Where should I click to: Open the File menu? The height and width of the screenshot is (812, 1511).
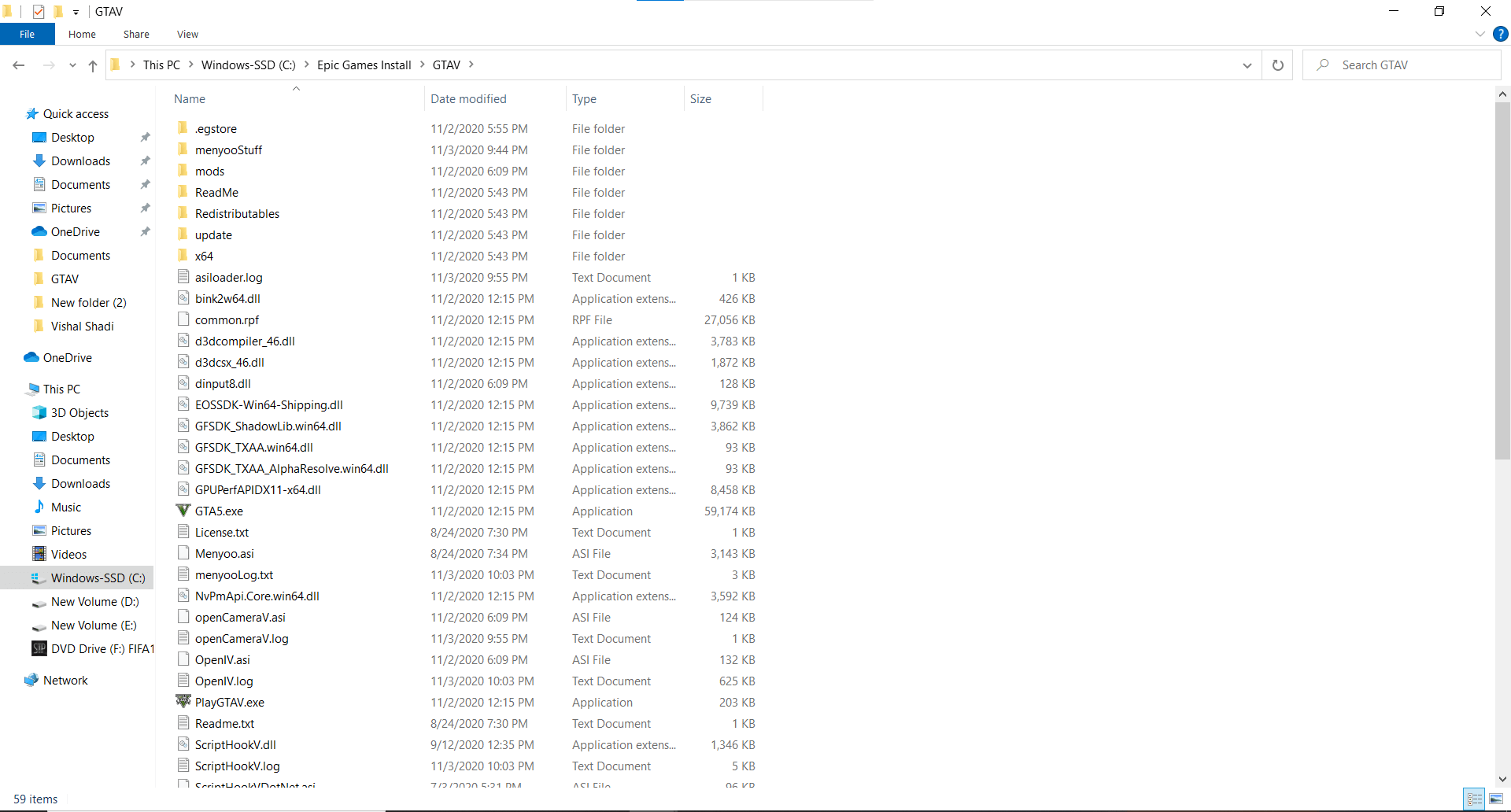click(27, 34)
